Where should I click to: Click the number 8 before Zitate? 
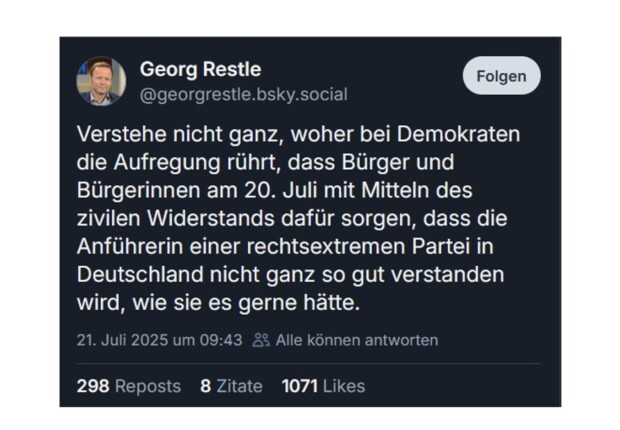click(x=205, y=386)
